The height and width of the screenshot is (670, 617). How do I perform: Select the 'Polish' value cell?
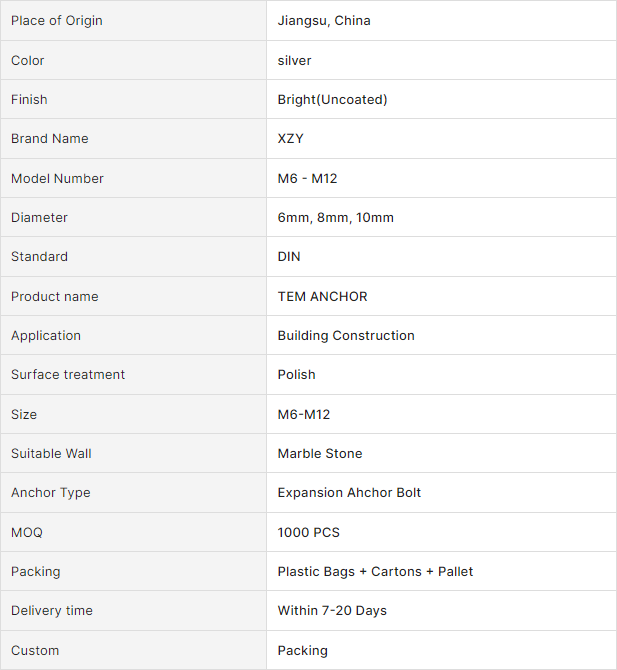point(297,375)
